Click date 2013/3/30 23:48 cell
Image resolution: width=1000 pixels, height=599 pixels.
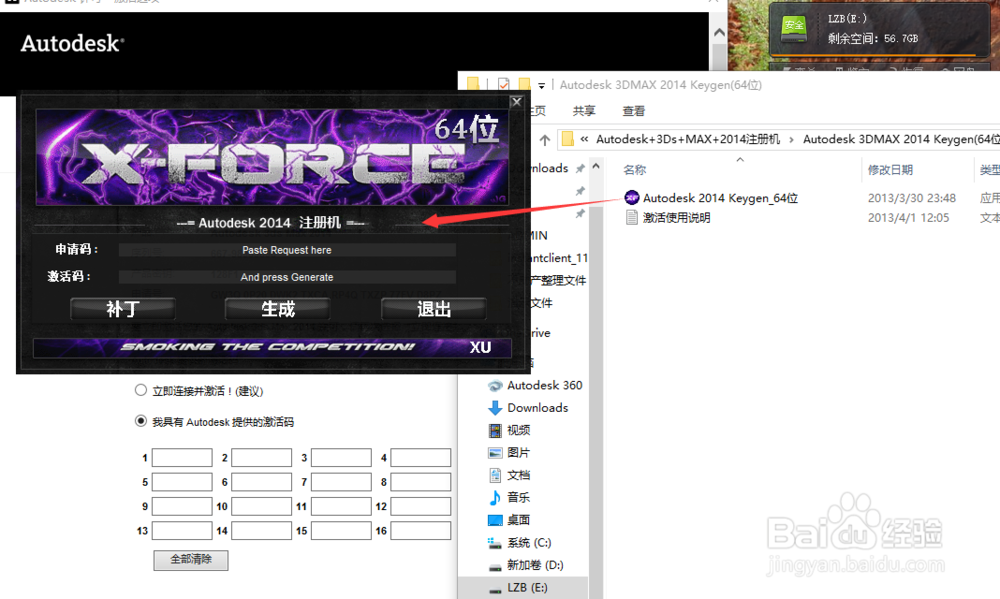(x=911, y=198)
